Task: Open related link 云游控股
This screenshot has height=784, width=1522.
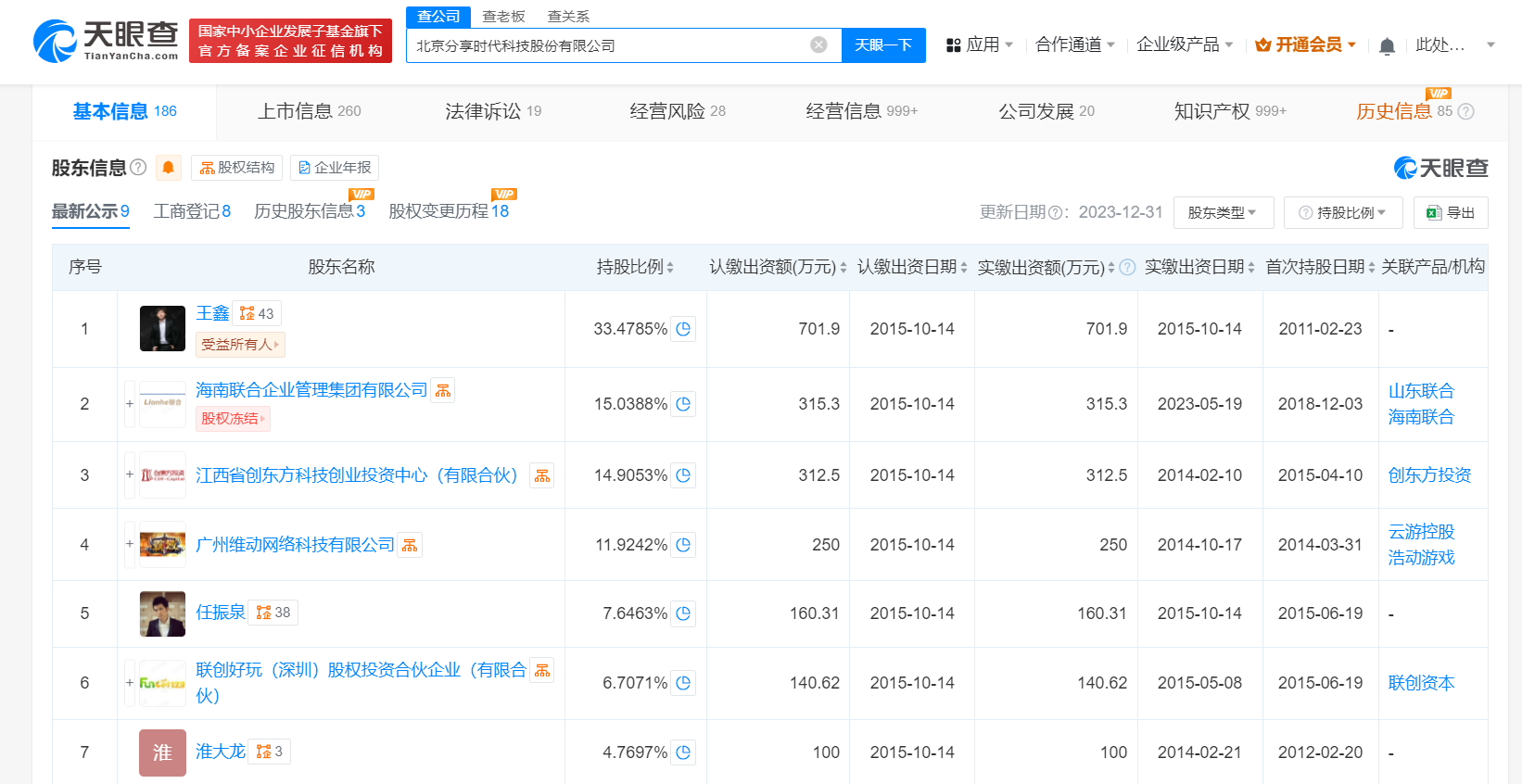Action: pyautogui.click(x=1421, y=532)
